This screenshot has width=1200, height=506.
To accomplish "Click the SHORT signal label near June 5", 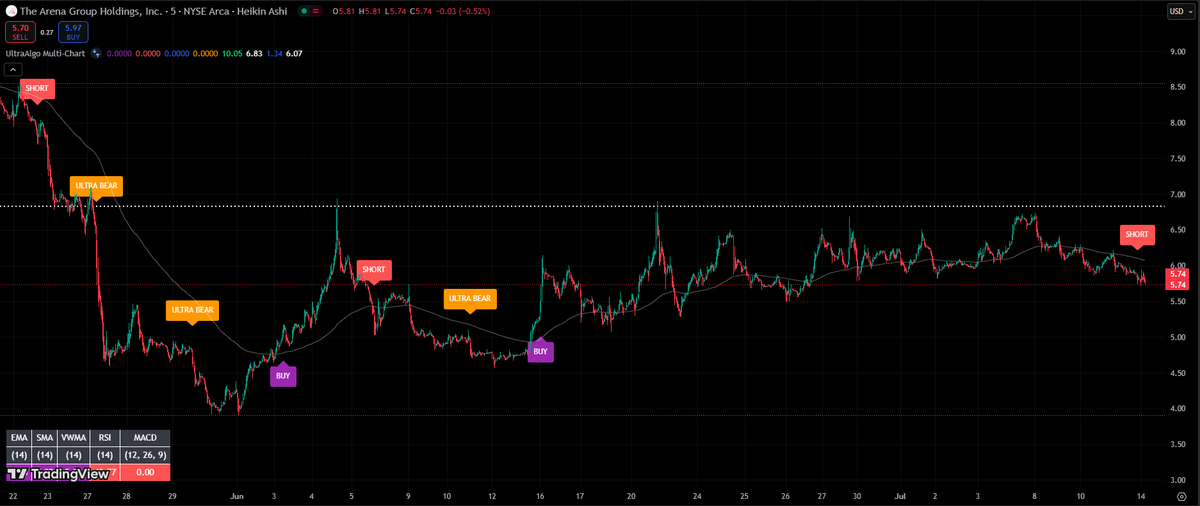I will pyautogui.click(x=374, y=269).
